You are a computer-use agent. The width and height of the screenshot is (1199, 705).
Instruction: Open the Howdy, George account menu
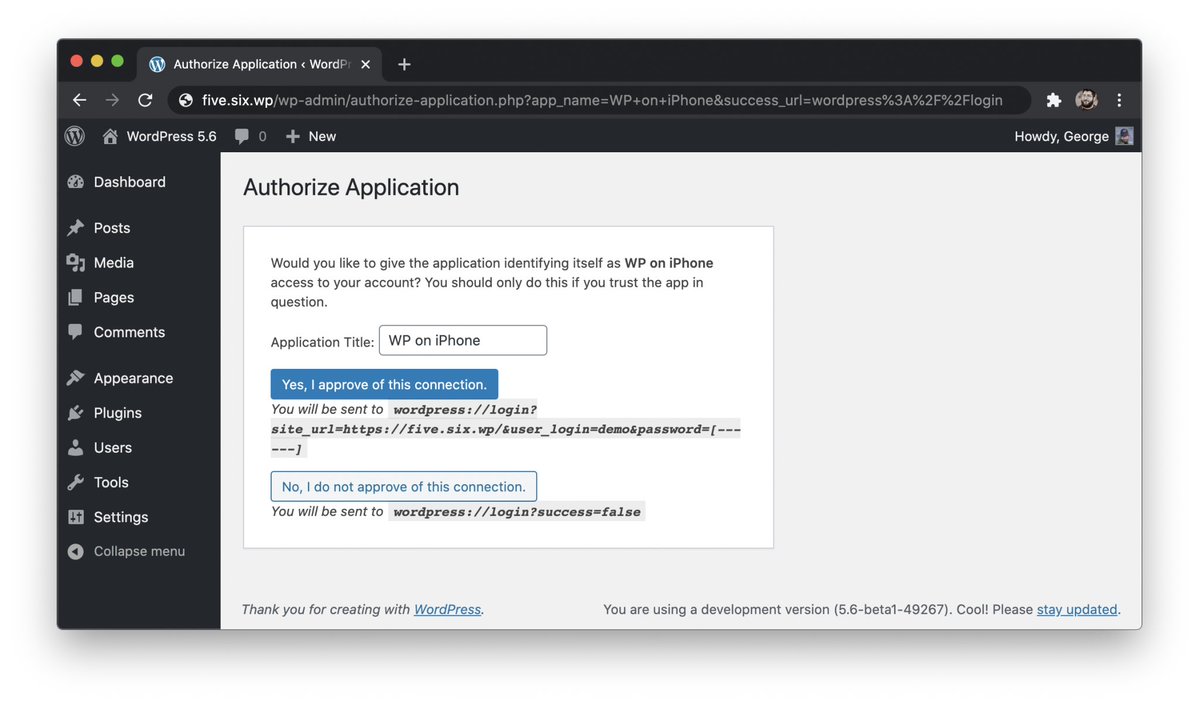click(1073, 136)
